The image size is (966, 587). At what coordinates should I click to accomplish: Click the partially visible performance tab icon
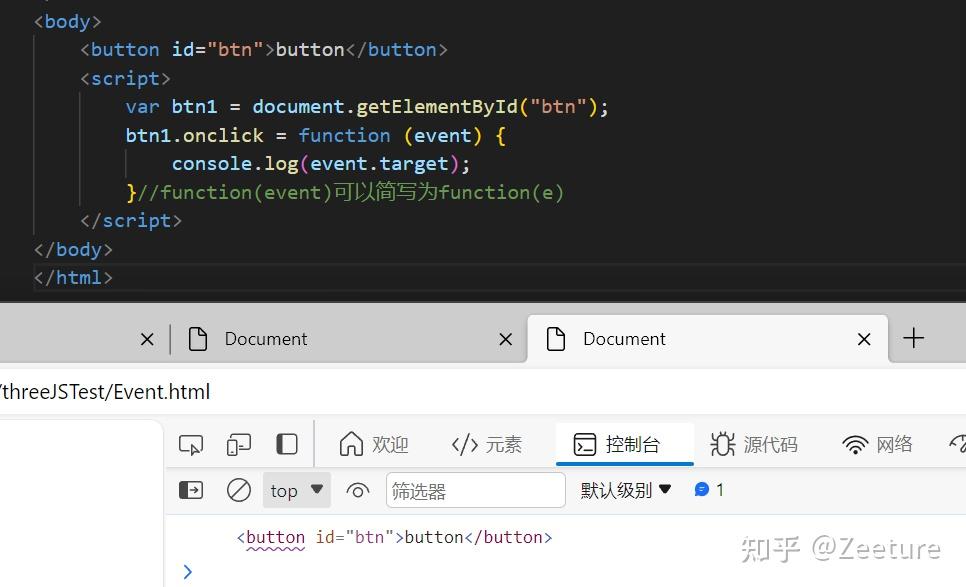[x=957, y=444]
